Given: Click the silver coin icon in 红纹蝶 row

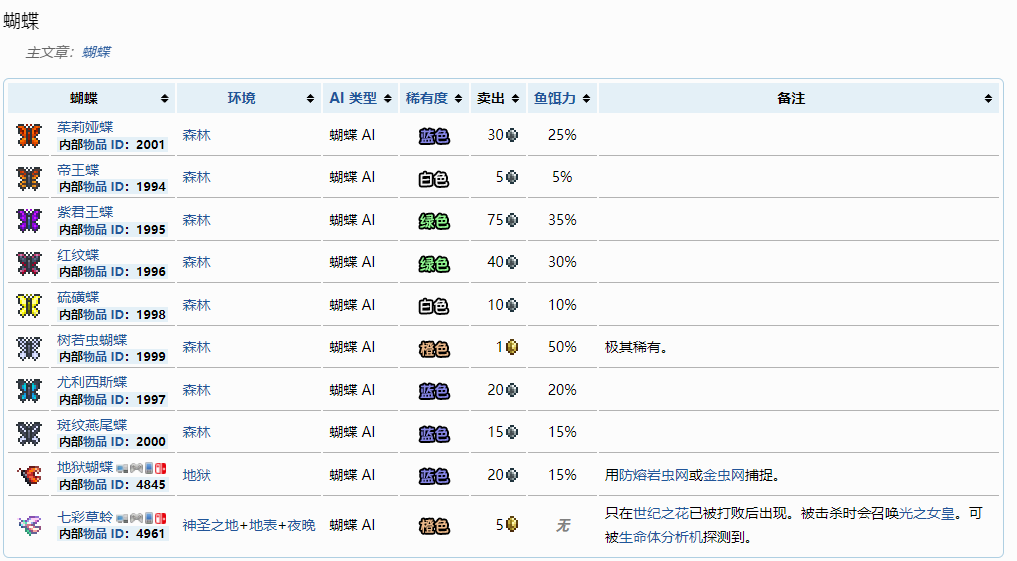Looking at the screenshot, I should pos(512,262).
